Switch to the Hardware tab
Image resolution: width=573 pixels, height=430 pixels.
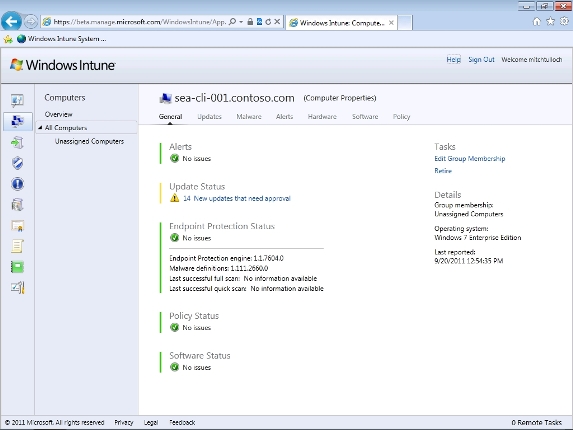click(322, 117)
